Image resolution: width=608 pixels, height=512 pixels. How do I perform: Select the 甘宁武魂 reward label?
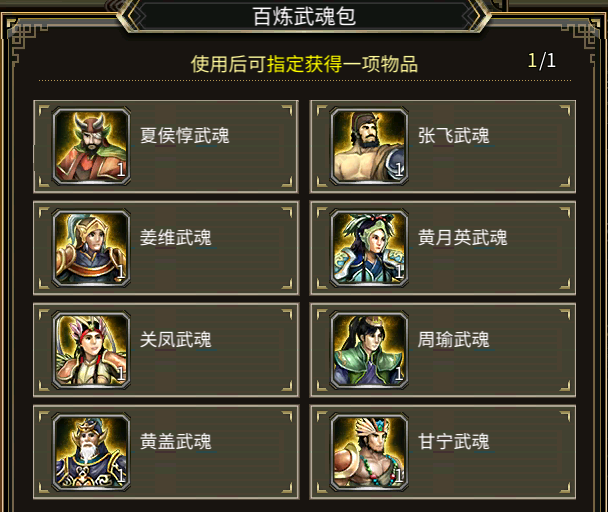coord(454,441)
